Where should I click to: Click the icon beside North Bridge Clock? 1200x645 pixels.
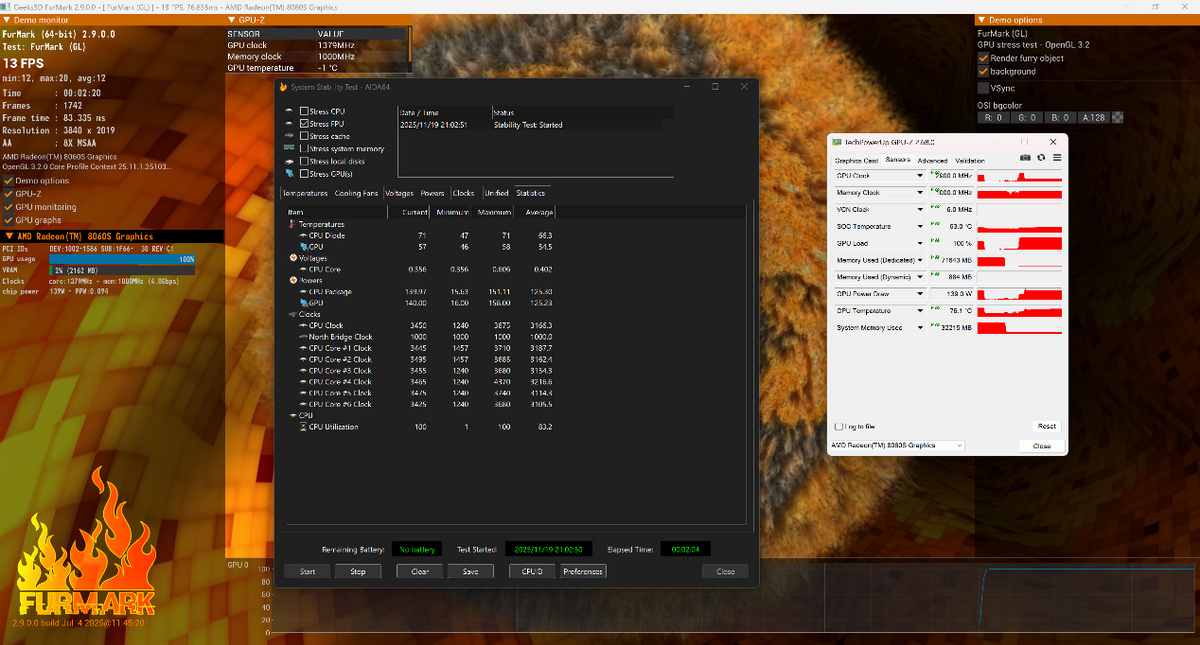click(x=303, y=336)
